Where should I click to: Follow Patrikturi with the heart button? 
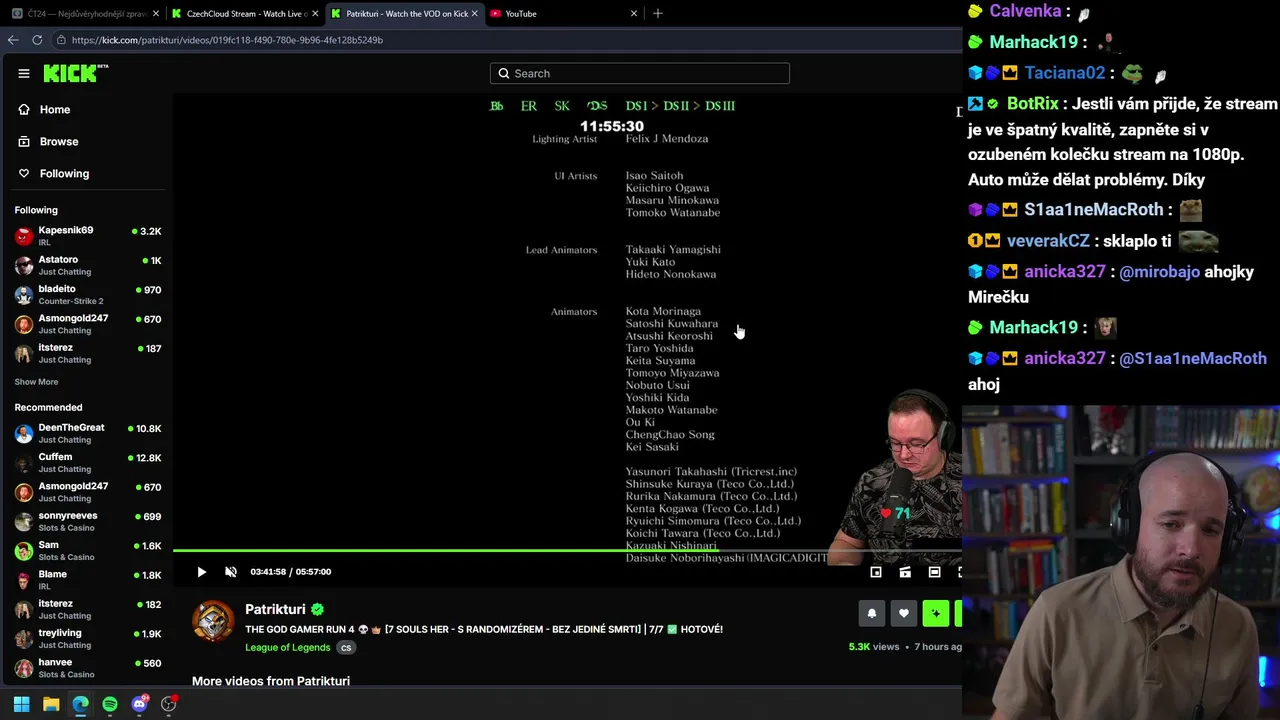(904, 613)
